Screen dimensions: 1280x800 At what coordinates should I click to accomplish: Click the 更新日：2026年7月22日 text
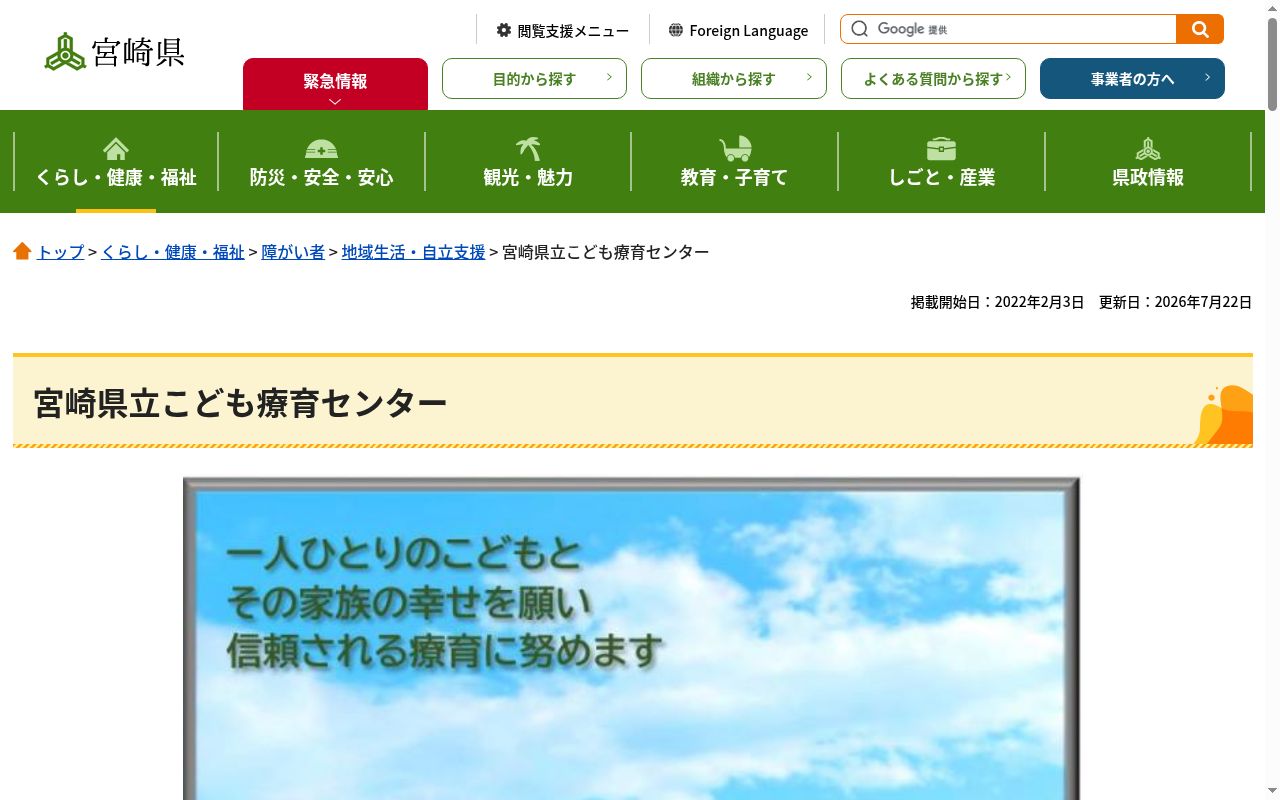(1175, 302)
